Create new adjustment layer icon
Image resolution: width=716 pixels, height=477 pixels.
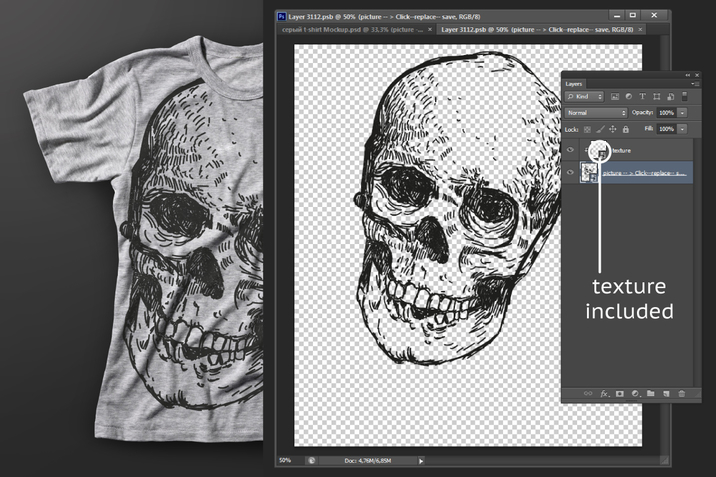pyautogui.click(x=634, y=394)
